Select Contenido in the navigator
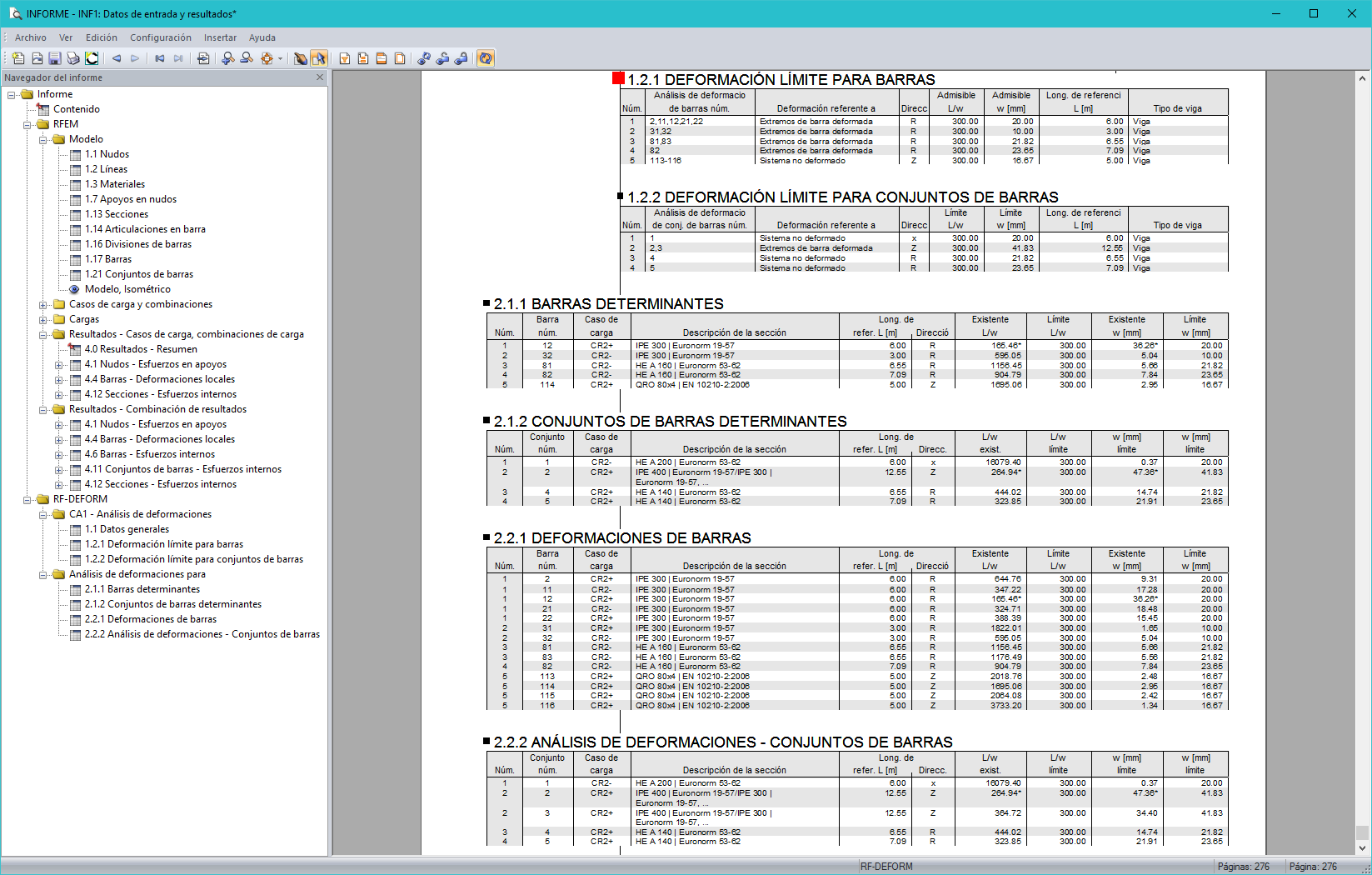This screenshot has height=875, width=1372. coord(77,109)
